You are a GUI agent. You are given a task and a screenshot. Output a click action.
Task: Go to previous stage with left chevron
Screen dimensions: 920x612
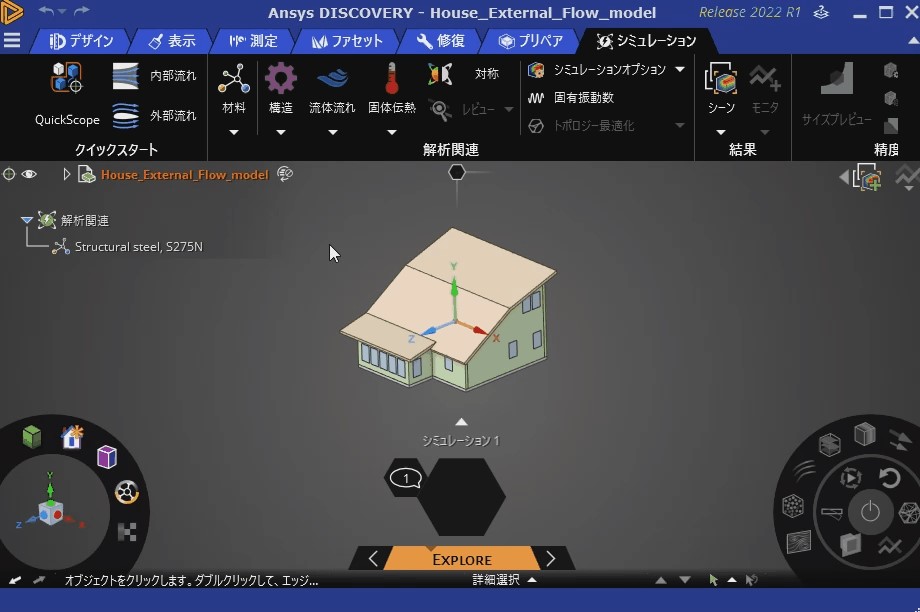(x=373, y=559)
